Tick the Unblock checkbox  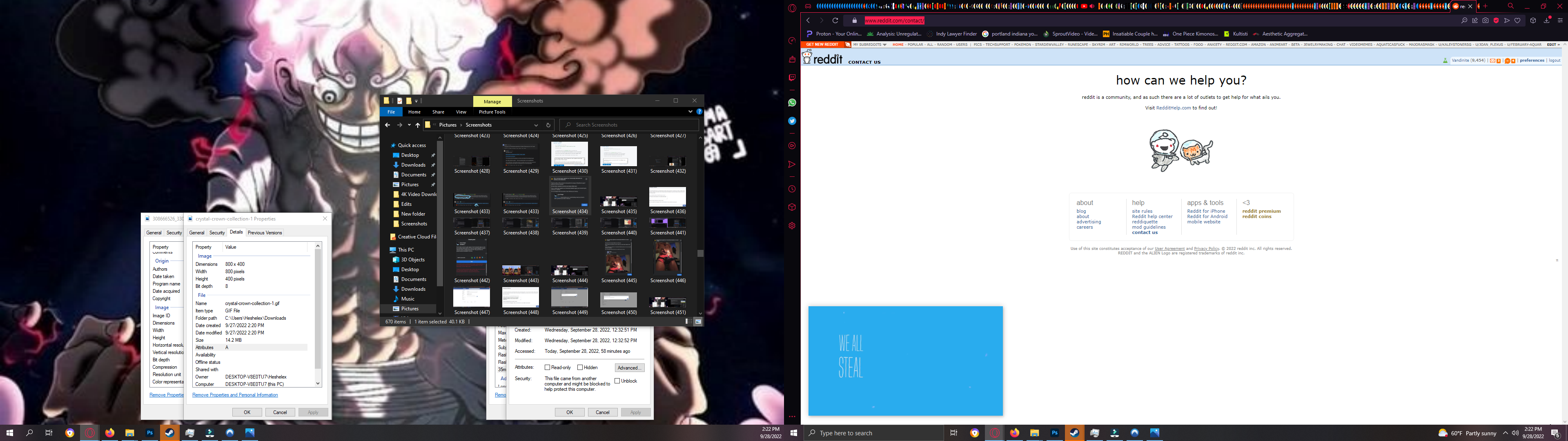[x=617, y=381]
